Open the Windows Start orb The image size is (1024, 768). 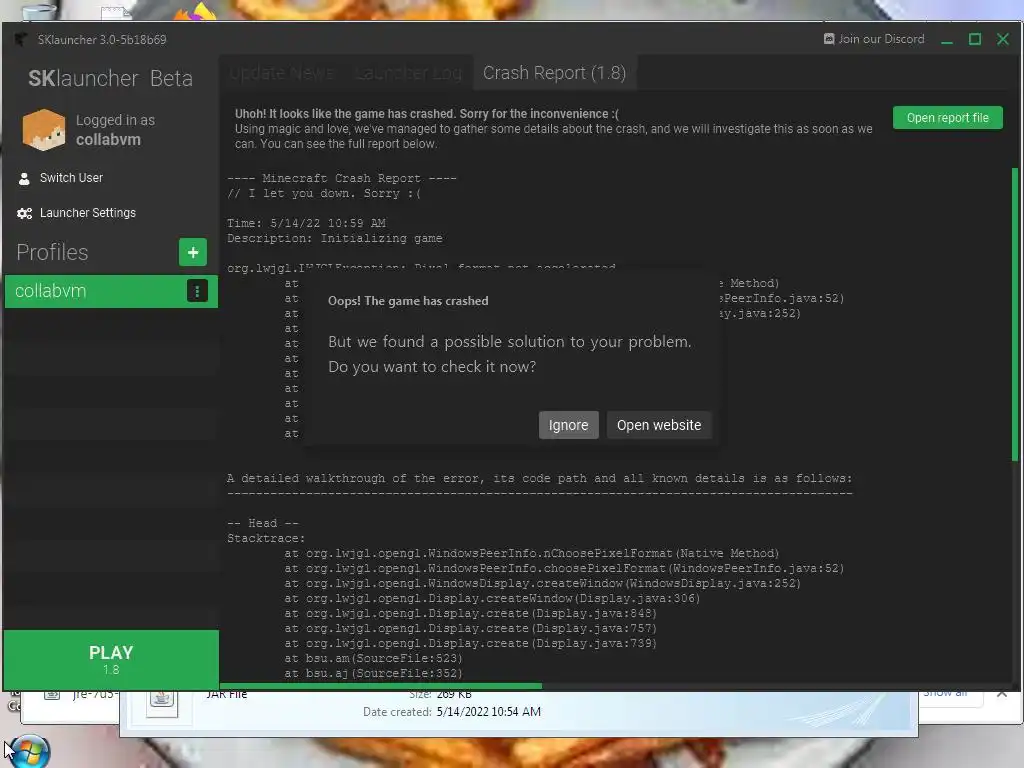click(x=30, y=752)
